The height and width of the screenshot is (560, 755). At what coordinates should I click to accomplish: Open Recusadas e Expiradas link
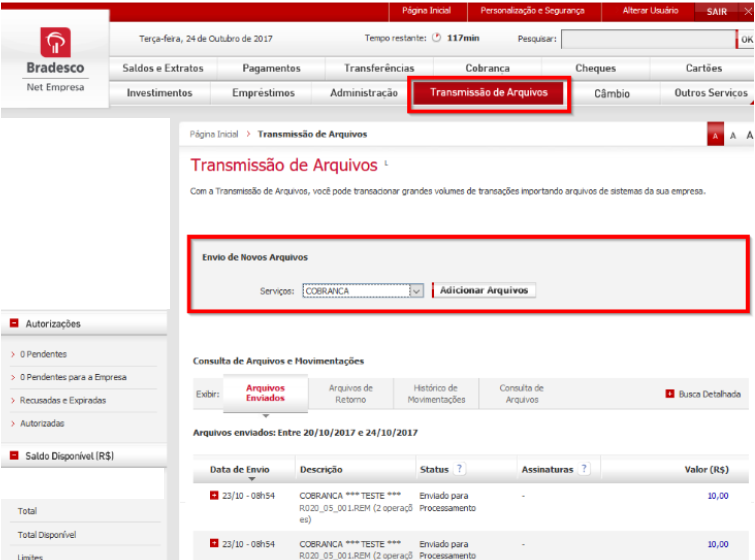click(63, 400)
